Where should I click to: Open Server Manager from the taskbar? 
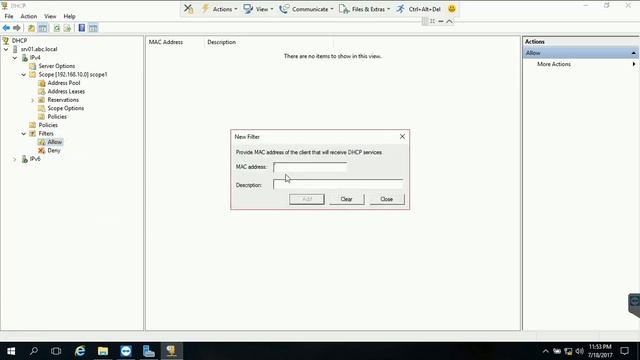[x=149, y=351]
